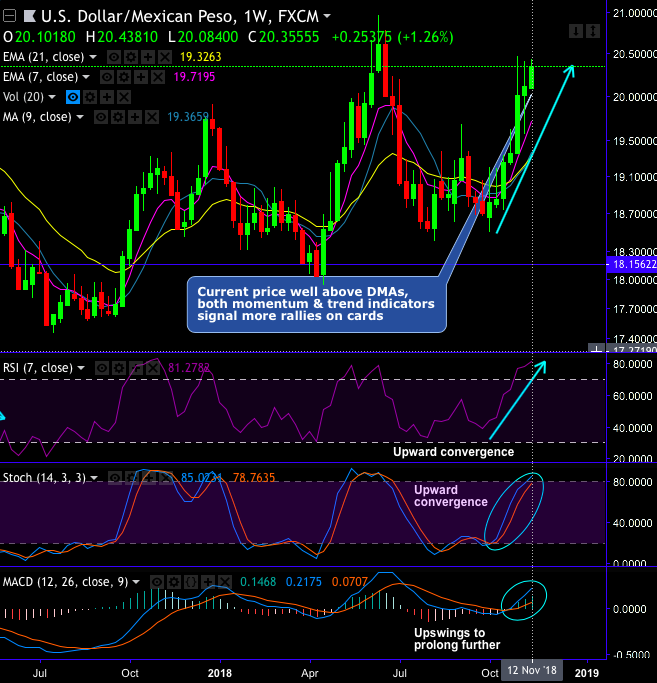Toggle visibility eye for Vol (20)
Screen dimensions: 657x683
point(72,97)
